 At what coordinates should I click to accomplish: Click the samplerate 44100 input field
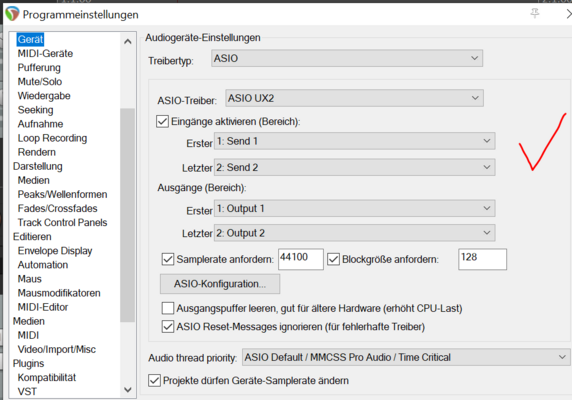click(x=301, y=259)
